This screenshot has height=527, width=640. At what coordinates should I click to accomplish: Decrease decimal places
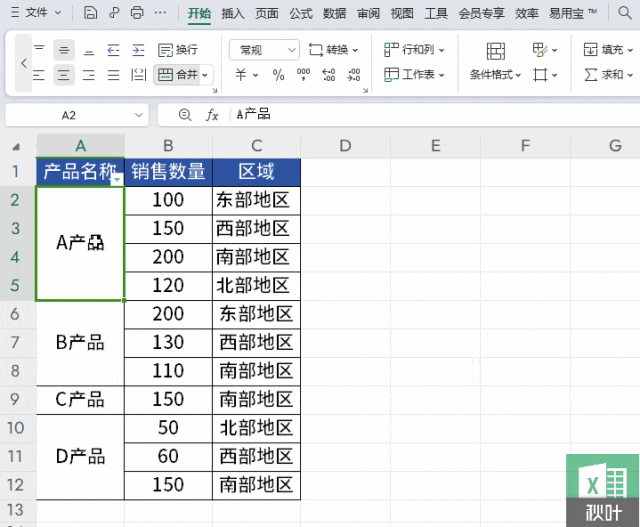click(354, 75)
